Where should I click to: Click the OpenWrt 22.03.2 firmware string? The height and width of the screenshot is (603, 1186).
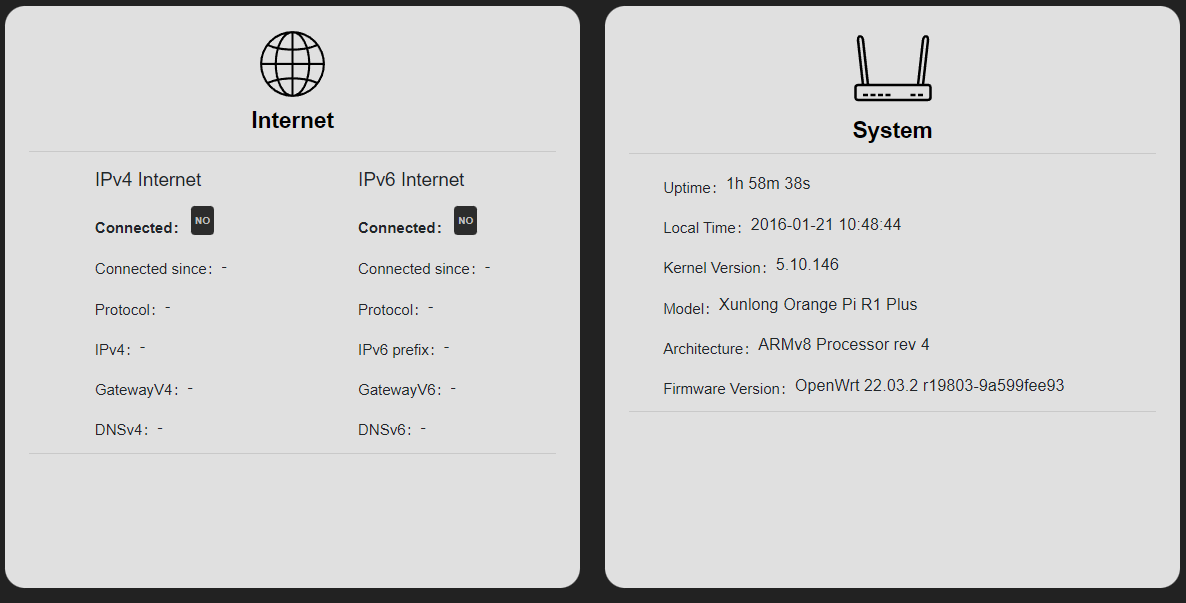[930, 386]
